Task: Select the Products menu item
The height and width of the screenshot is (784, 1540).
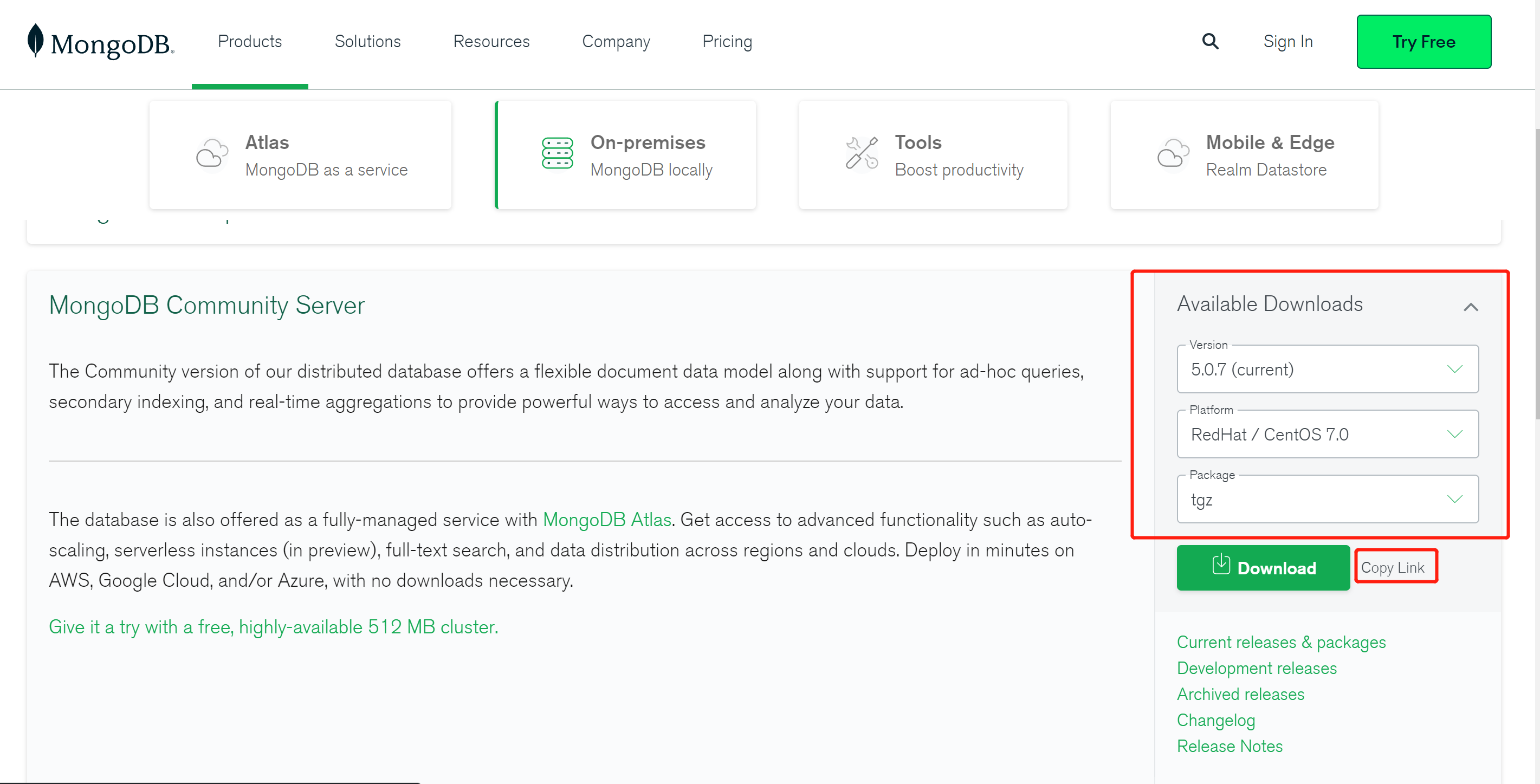Action: (x=249, y=41)
